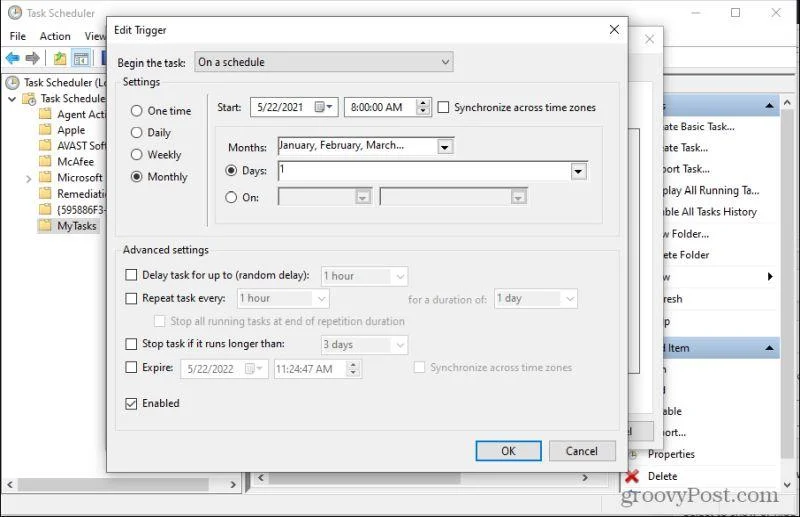Select the Days radio button
This screenshot has width=800, height=517.
click(231, 170)
